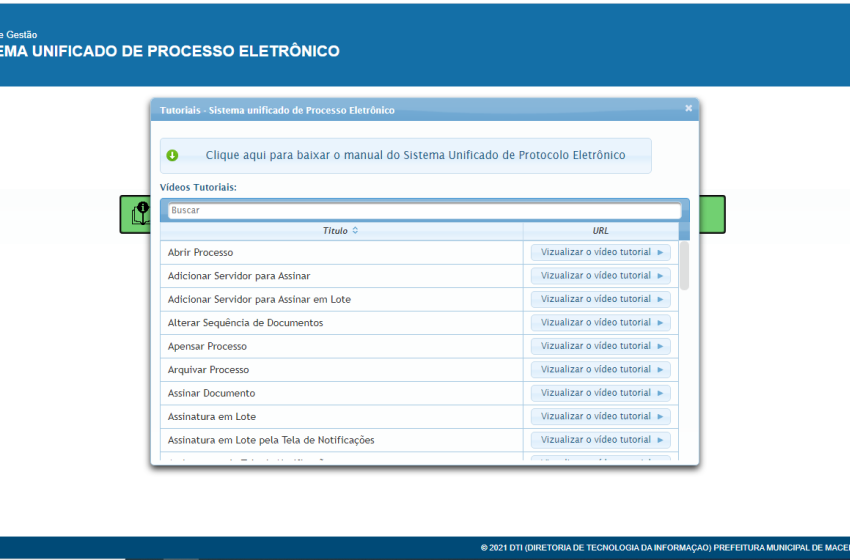Select Assinatura em Lote pela Tela de Notificações

pyautogui.click(x=271, y=440)
